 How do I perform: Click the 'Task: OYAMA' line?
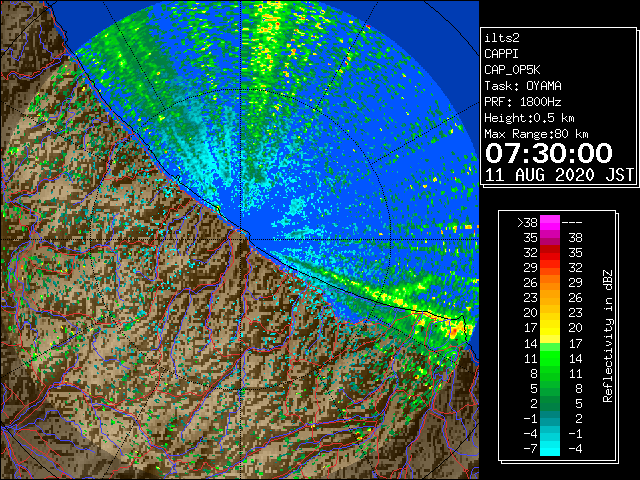523,86
